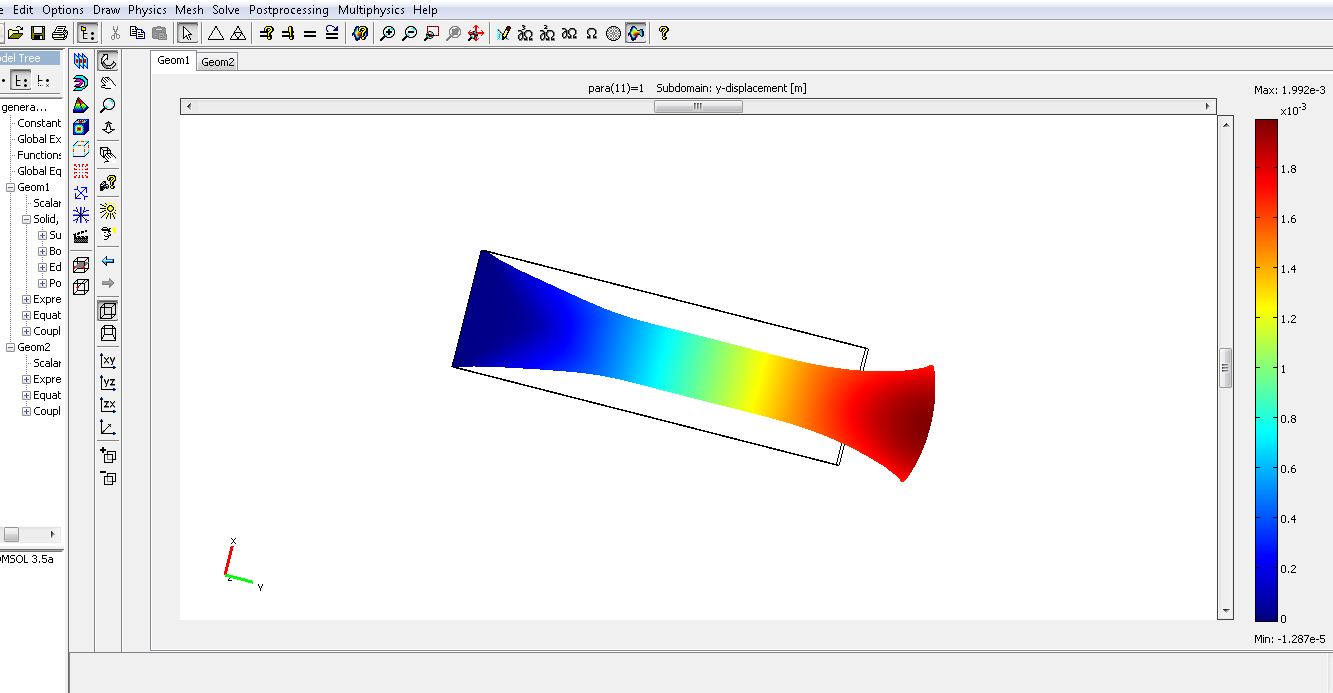Screen dimensions: 1333x693
Task: Open the Mesh menu
Action: click(189, 9)
